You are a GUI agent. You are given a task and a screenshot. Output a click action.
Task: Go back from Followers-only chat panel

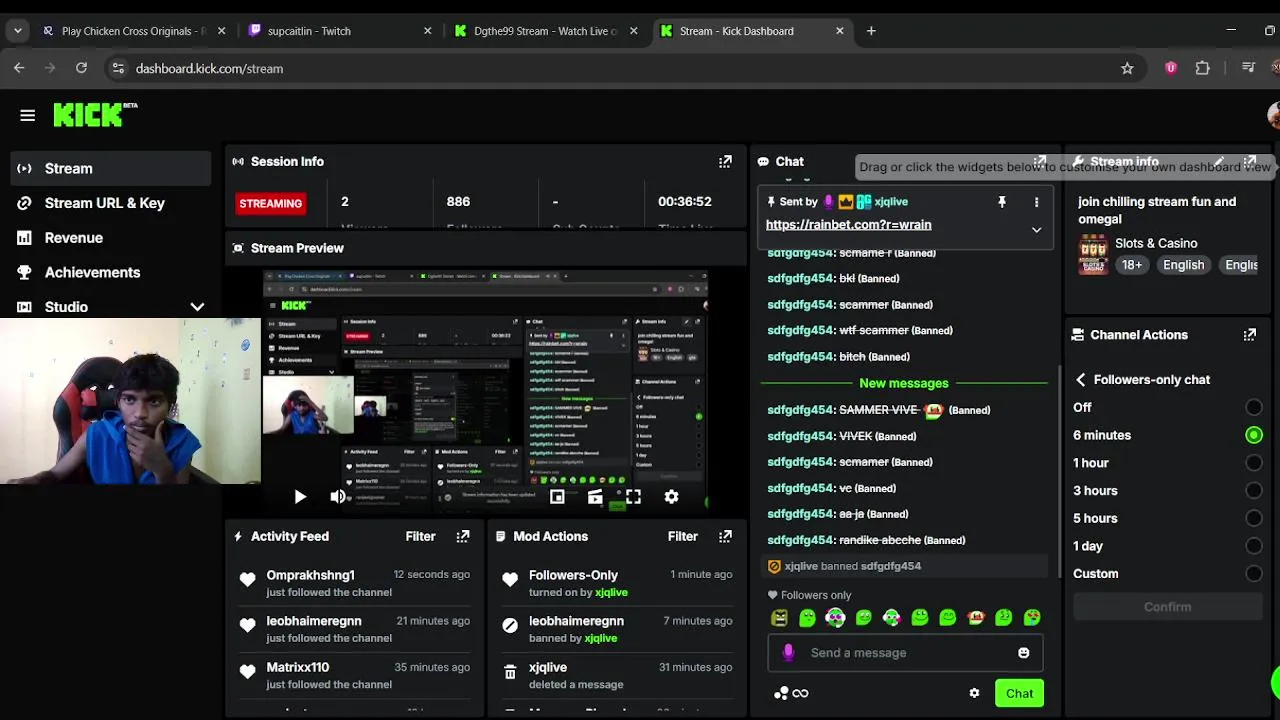pos(1081,380)
